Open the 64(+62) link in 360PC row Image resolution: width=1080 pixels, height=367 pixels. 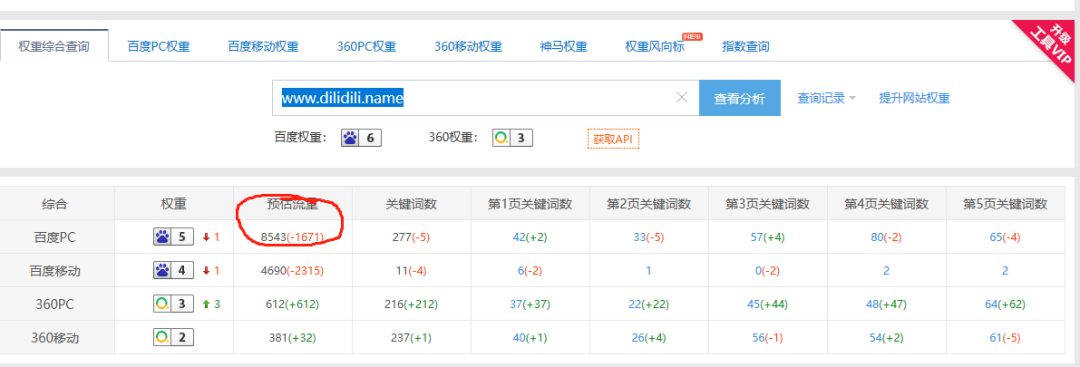(1005, 304)
